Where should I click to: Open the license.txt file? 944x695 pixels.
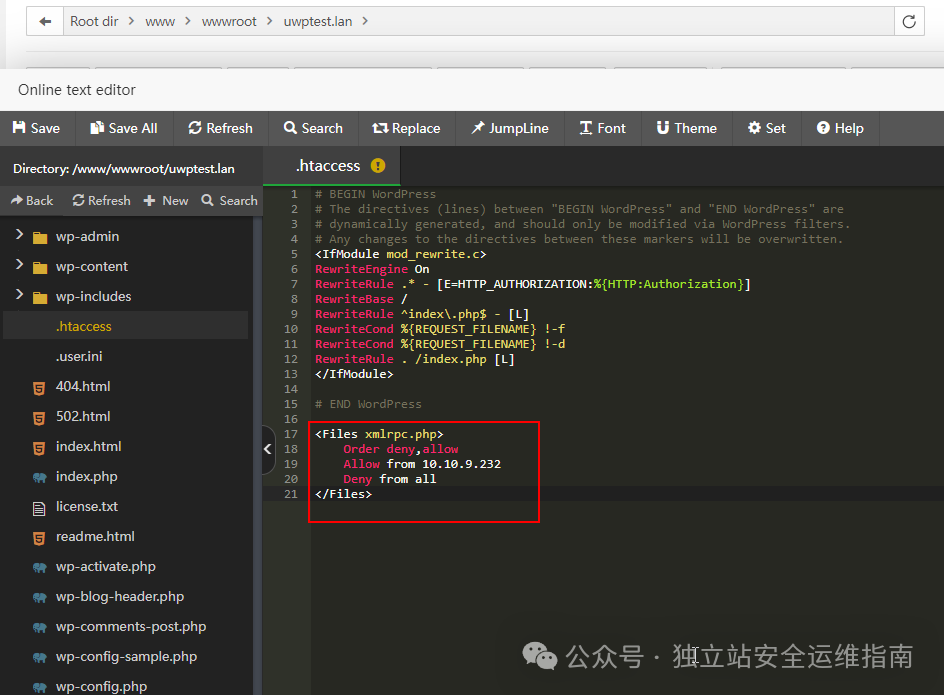pos(87,507)
